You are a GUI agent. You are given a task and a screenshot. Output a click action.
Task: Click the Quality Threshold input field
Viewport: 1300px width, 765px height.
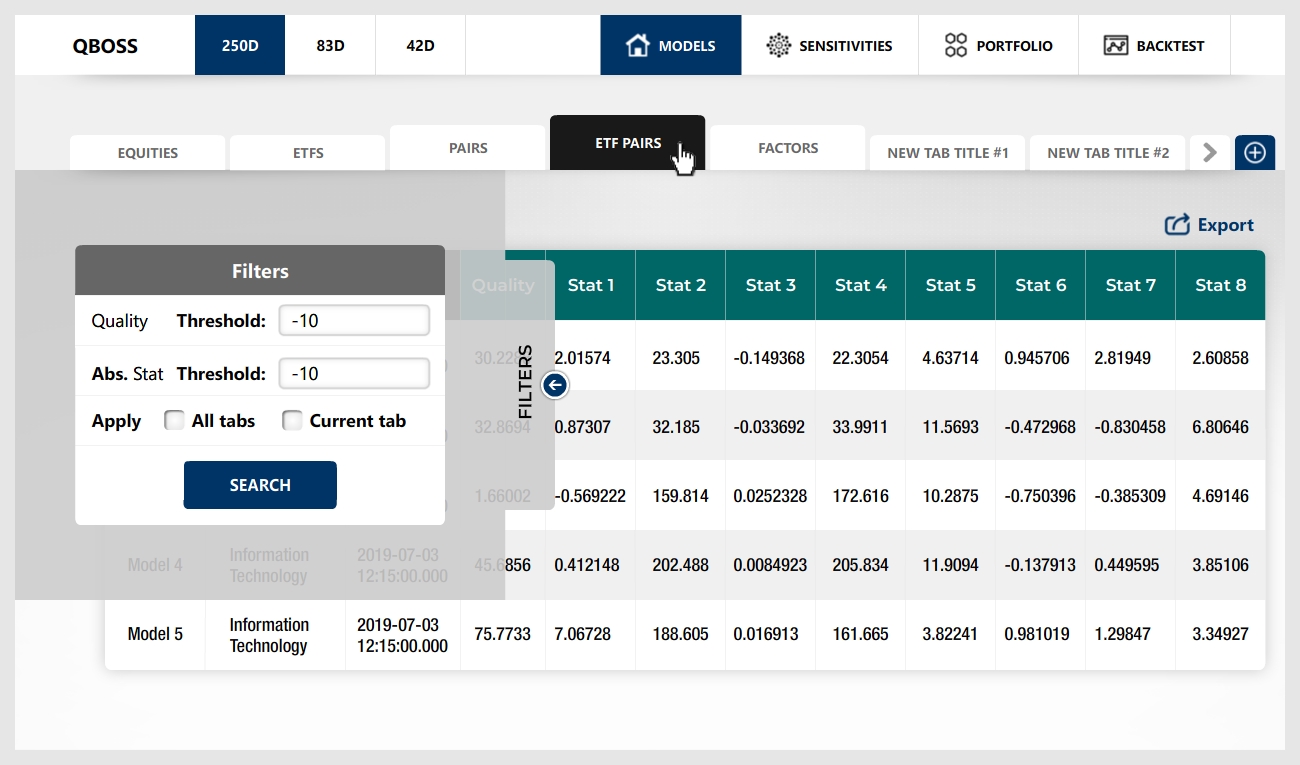point(354,321)
